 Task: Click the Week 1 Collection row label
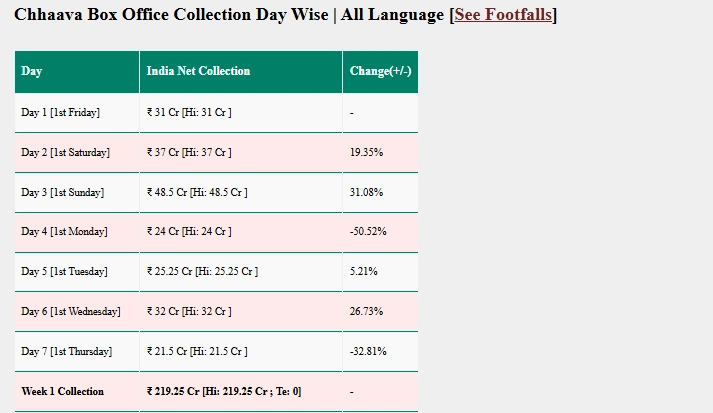coord(62,391)
